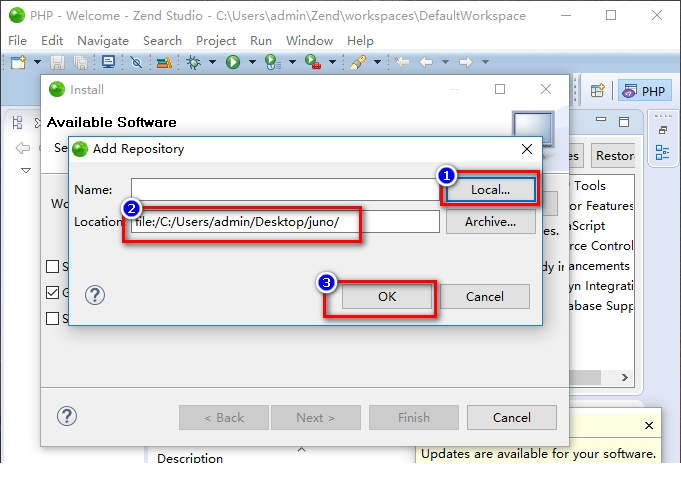
Task: Click Cancel in Add Repository dialog
Action: click(485, 297)
